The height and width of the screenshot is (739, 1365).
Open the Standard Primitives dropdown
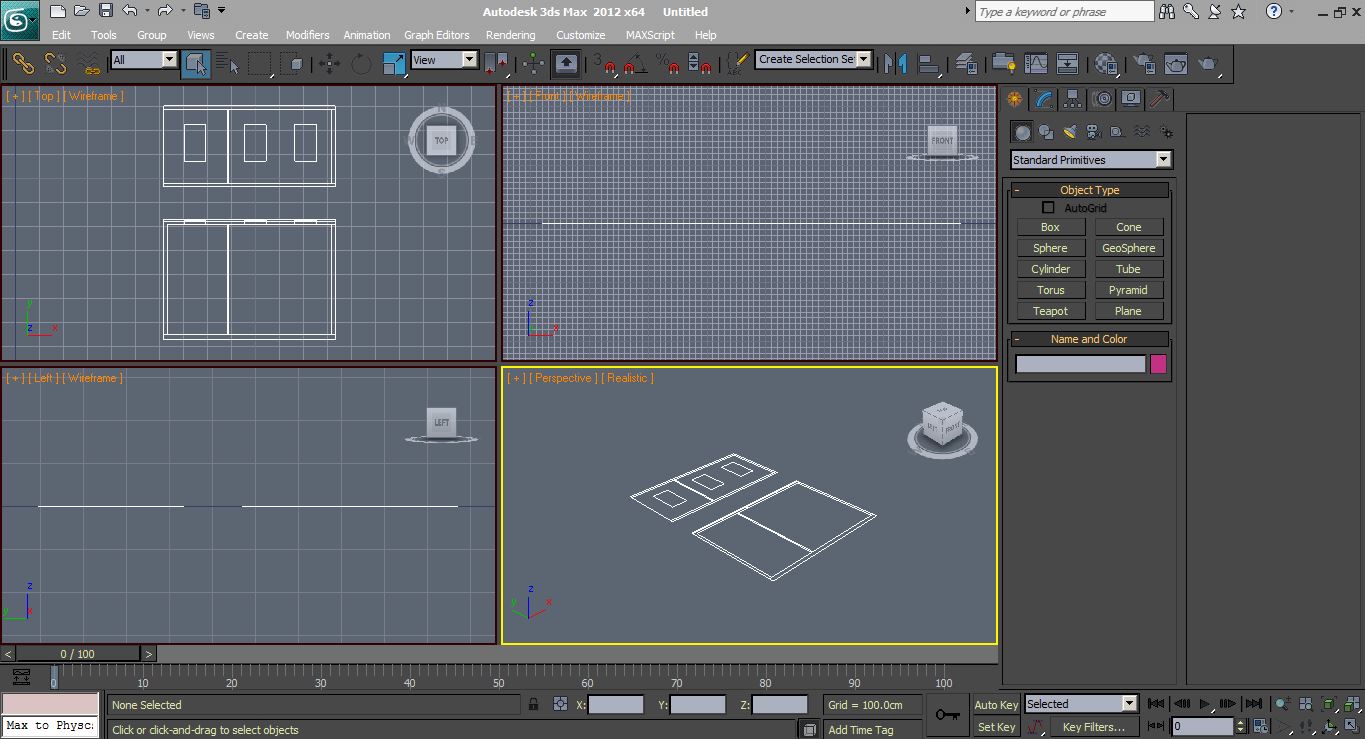point(1092,160)
